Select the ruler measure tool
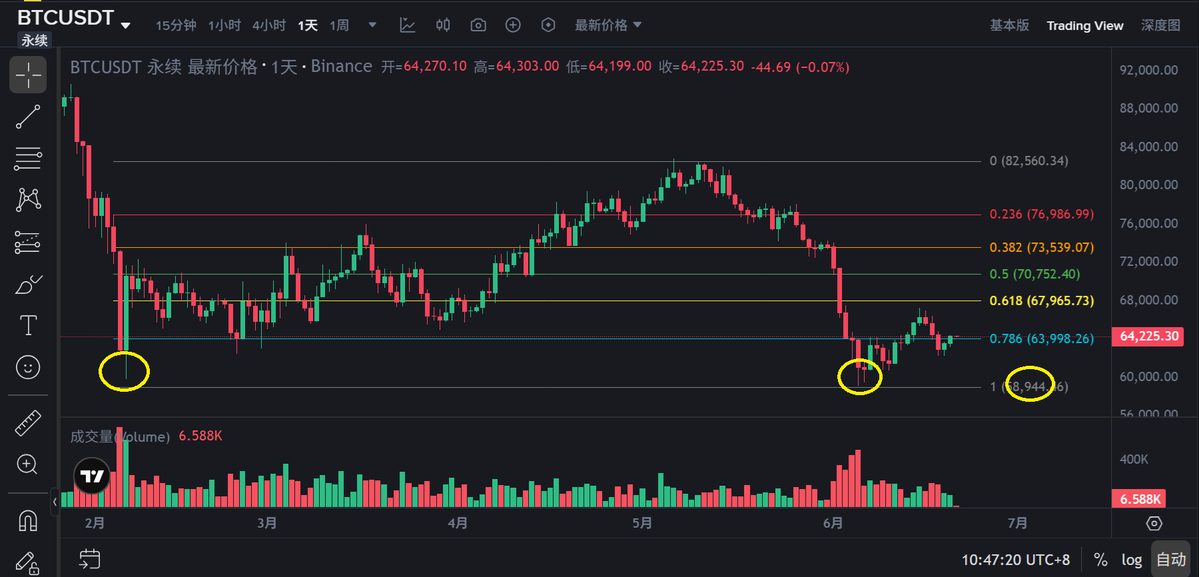The height and width of the screenshot is (577, 1199). (28, 423)
